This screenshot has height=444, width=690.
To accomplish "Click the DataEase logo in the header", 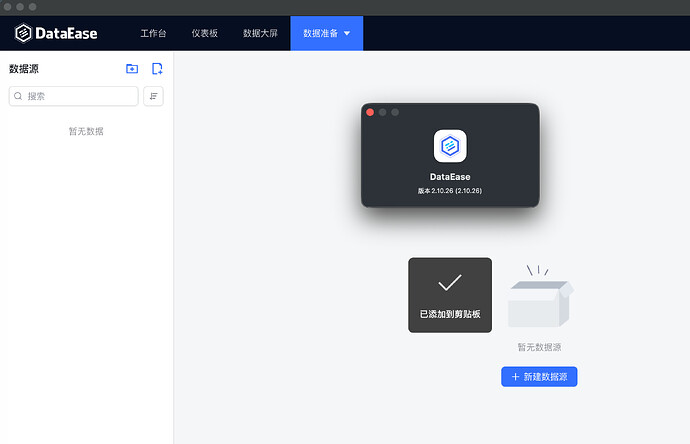I will click(x=56, y=33).
